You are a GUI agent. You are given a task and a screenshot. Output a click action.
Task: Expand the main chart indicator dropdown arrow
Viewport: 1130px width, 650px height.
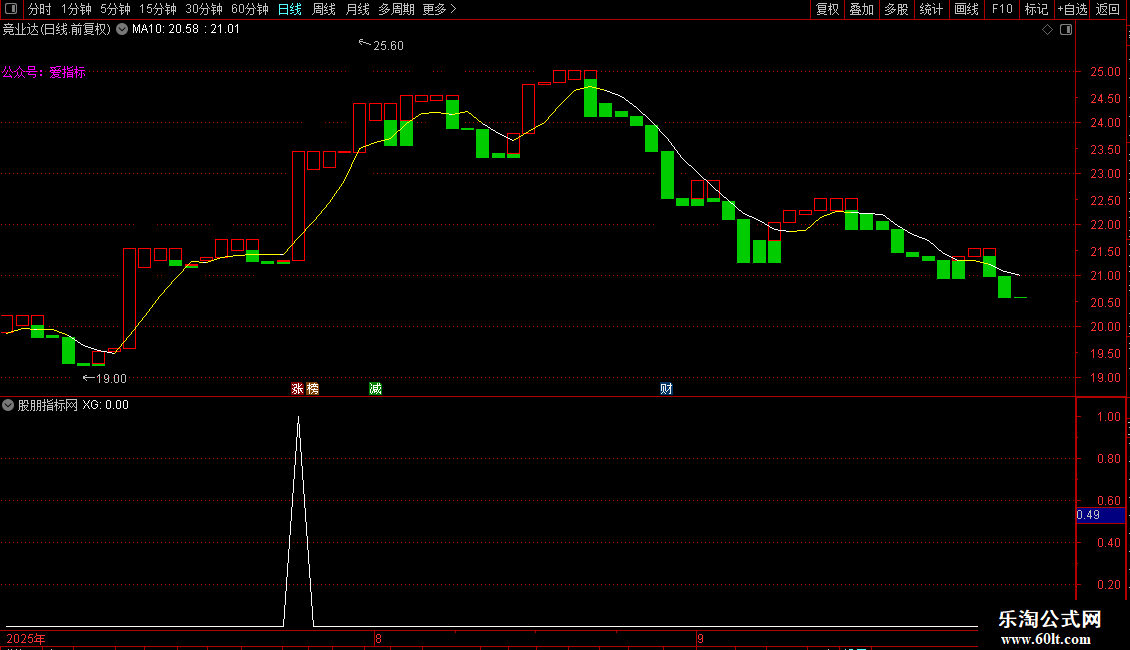click(122, 30)
